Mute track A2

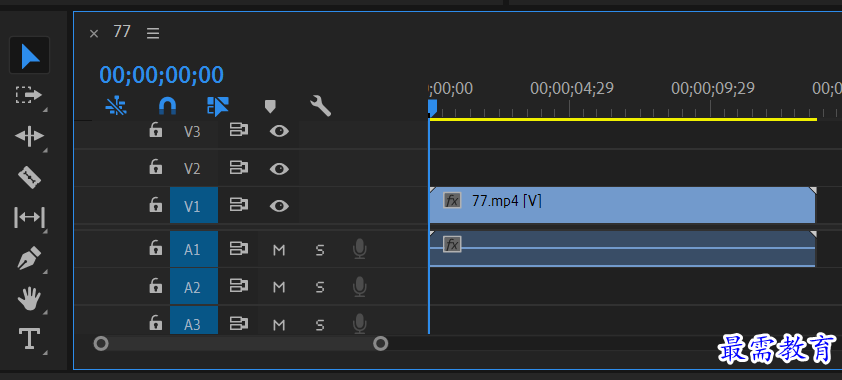[279, 288]
